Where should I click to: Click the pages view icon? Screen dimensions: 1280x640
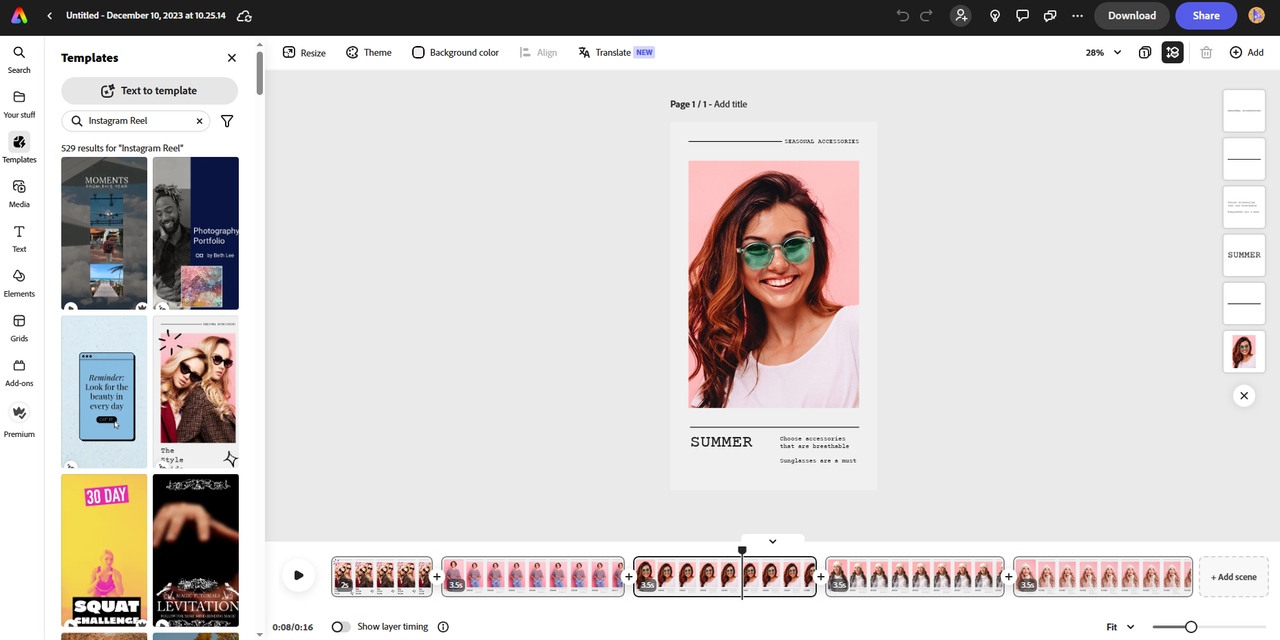tap(1145, 52)
